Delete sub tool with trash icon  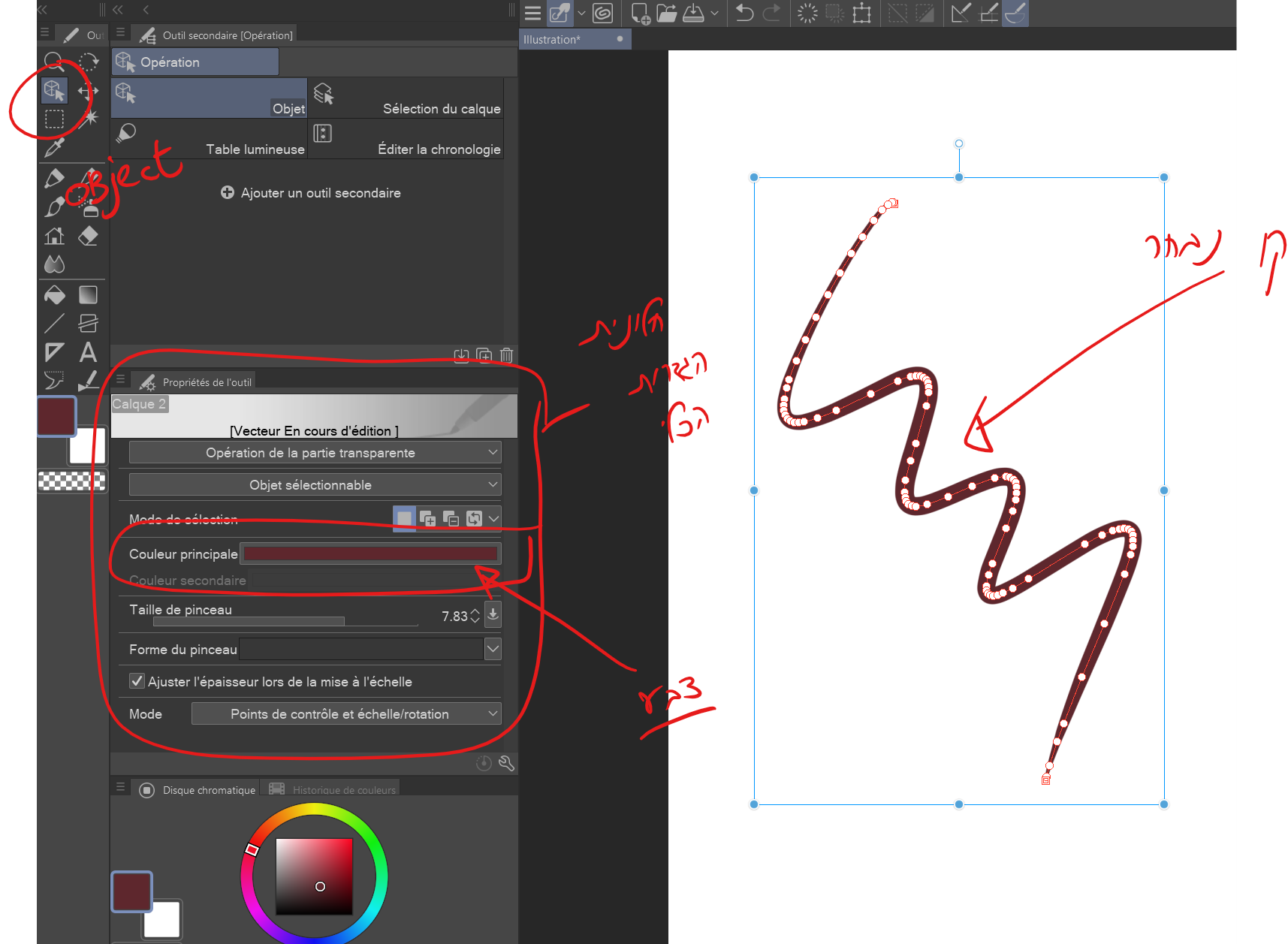(x=507, y=355)
